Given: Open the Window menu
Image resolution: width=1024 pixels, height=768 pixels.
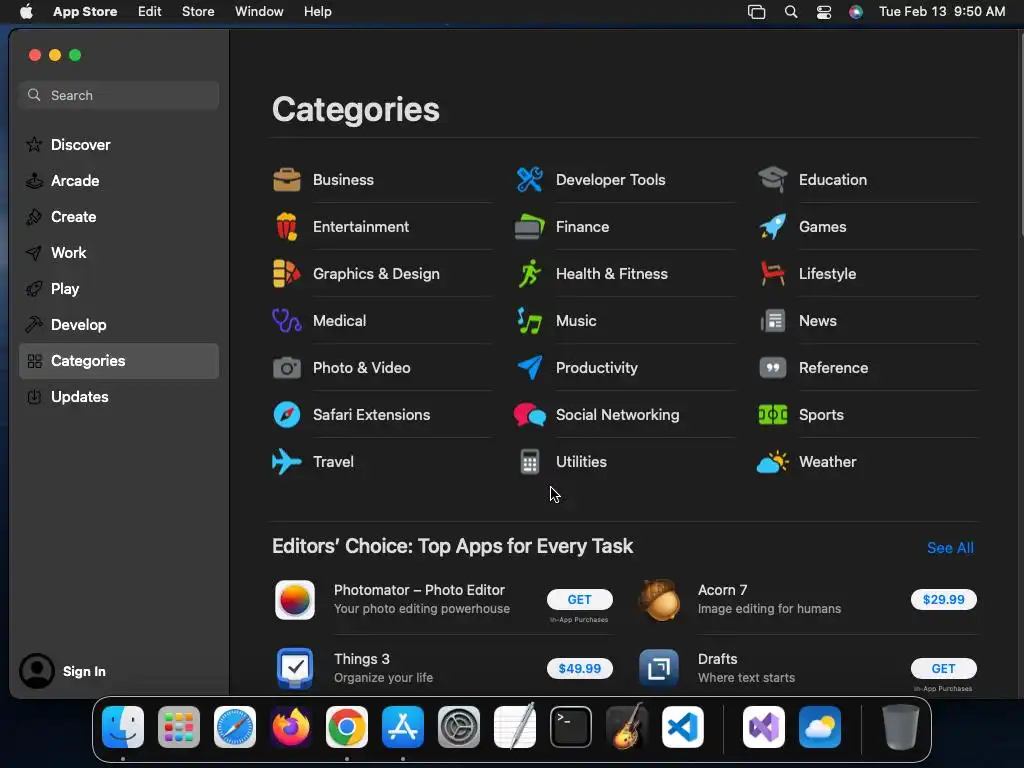Looking at the screenshot, I should tap(259, 12).
